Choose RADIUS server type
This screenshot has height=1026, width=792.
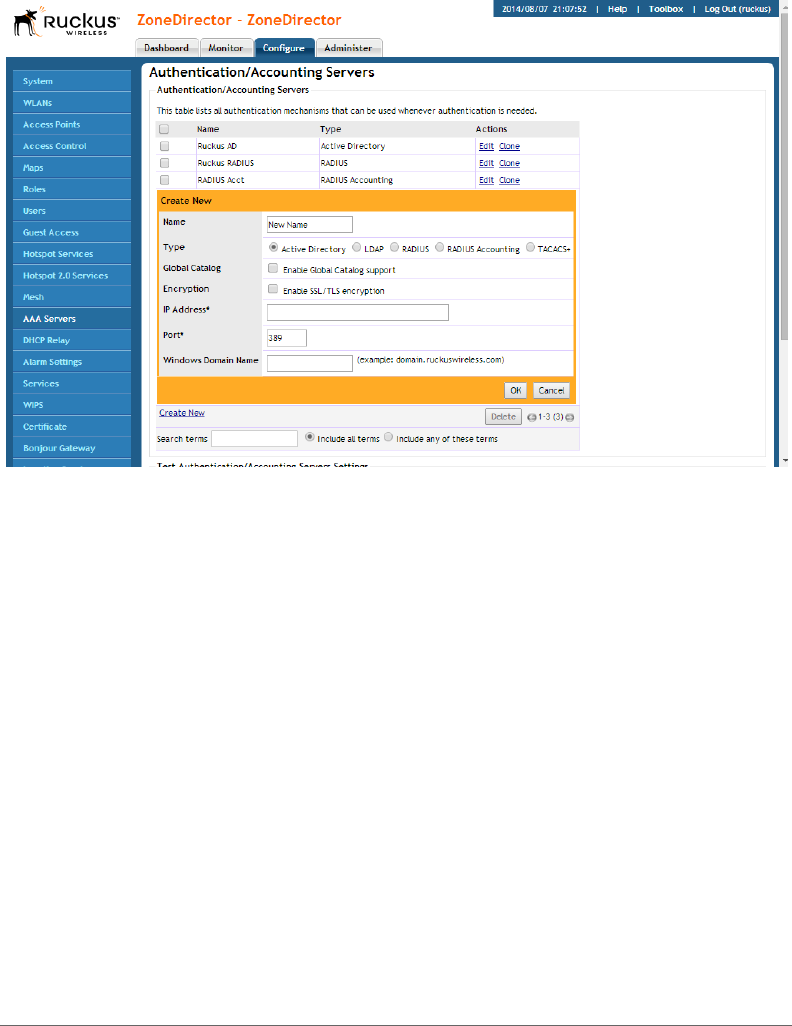395,247
